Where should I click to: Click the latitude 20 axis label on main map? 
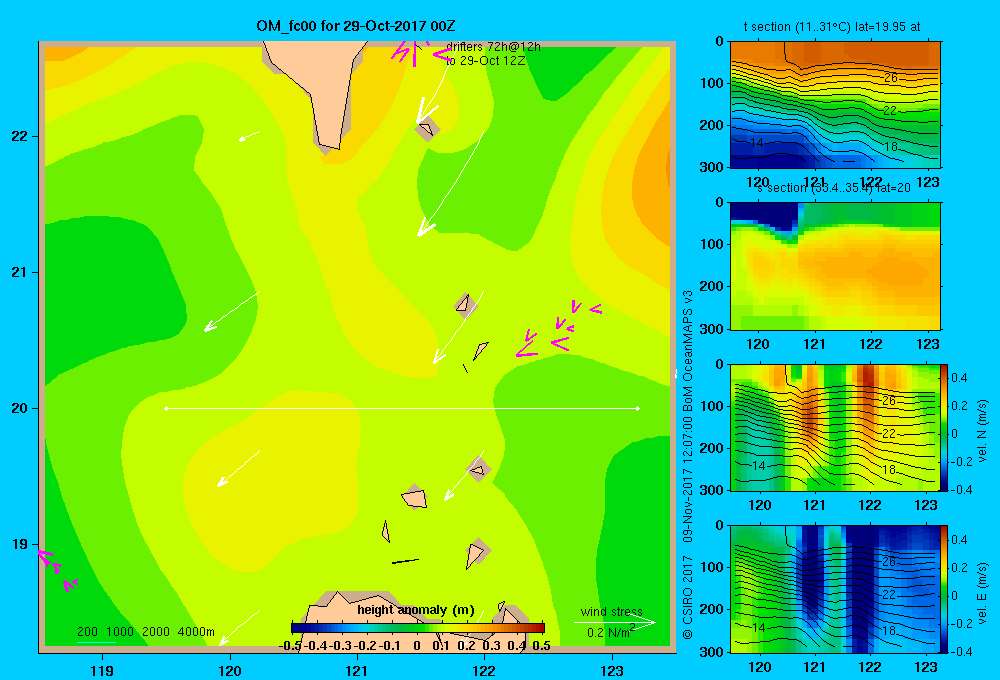pos(20,408)
